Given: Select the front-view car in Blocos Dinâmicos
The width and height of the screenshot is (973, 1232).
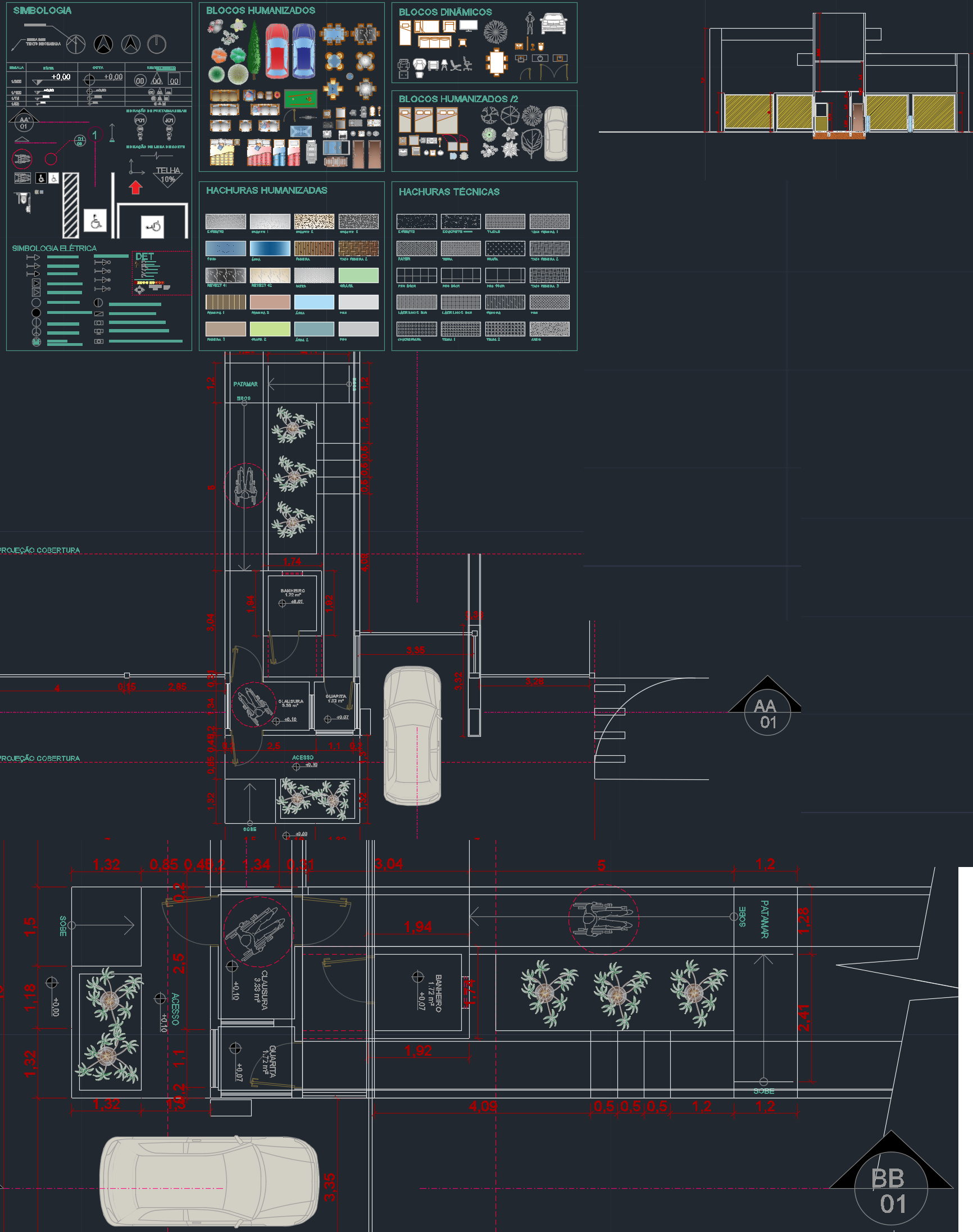Looking at the screenshot, I should [554, 24].
